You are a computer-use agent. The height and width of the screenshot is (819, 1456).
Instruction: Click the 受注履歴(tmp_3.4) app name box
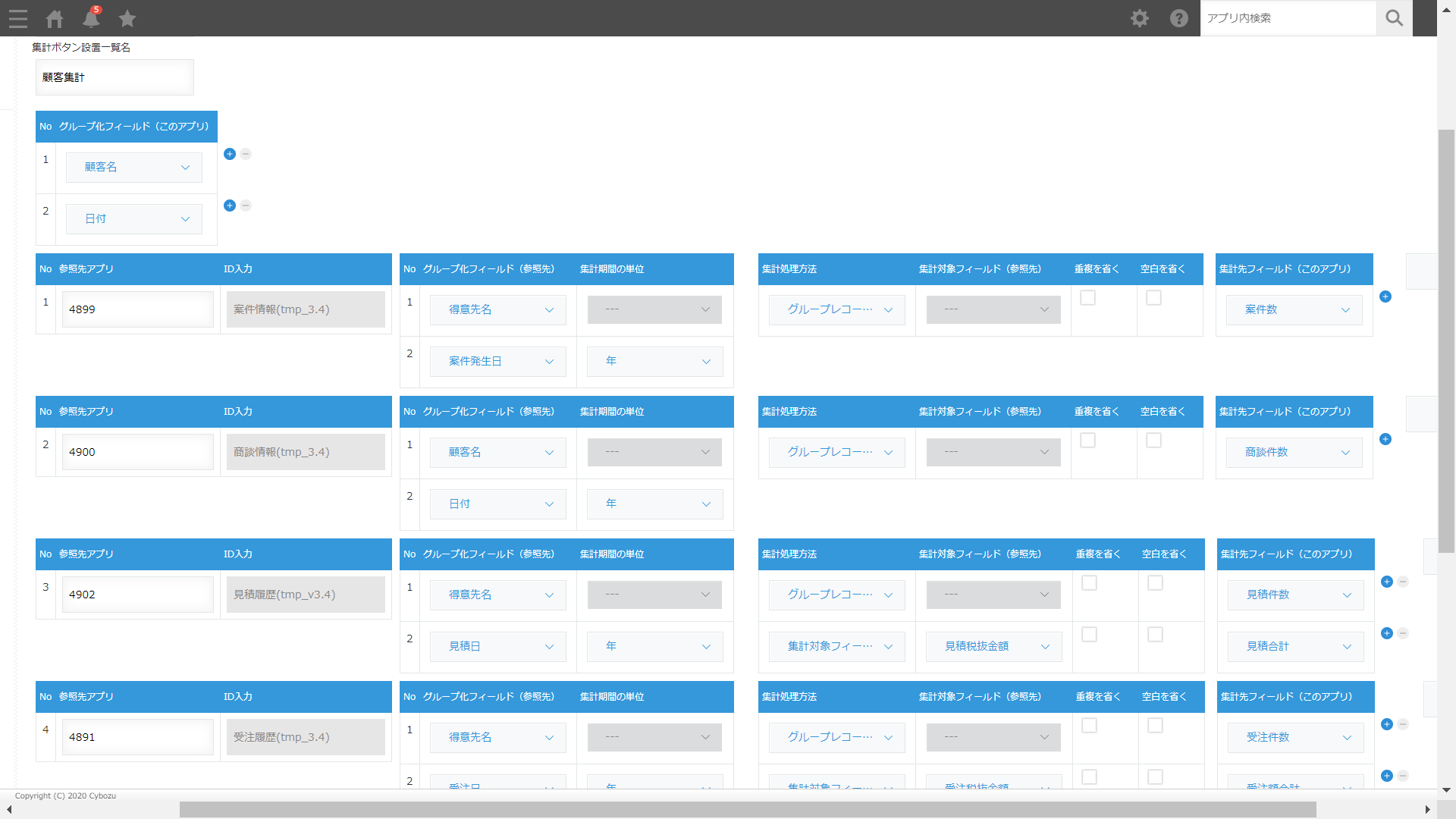306,737
